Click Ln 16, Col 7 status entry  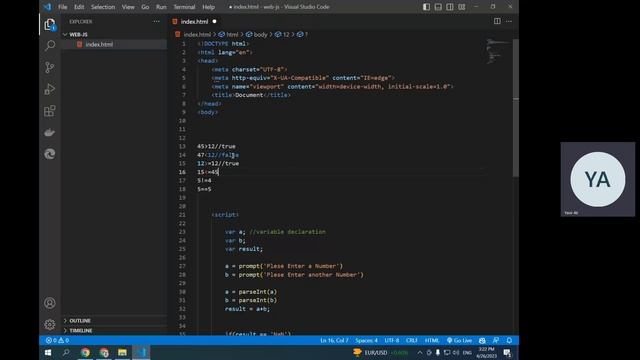[x=334, y=340]
